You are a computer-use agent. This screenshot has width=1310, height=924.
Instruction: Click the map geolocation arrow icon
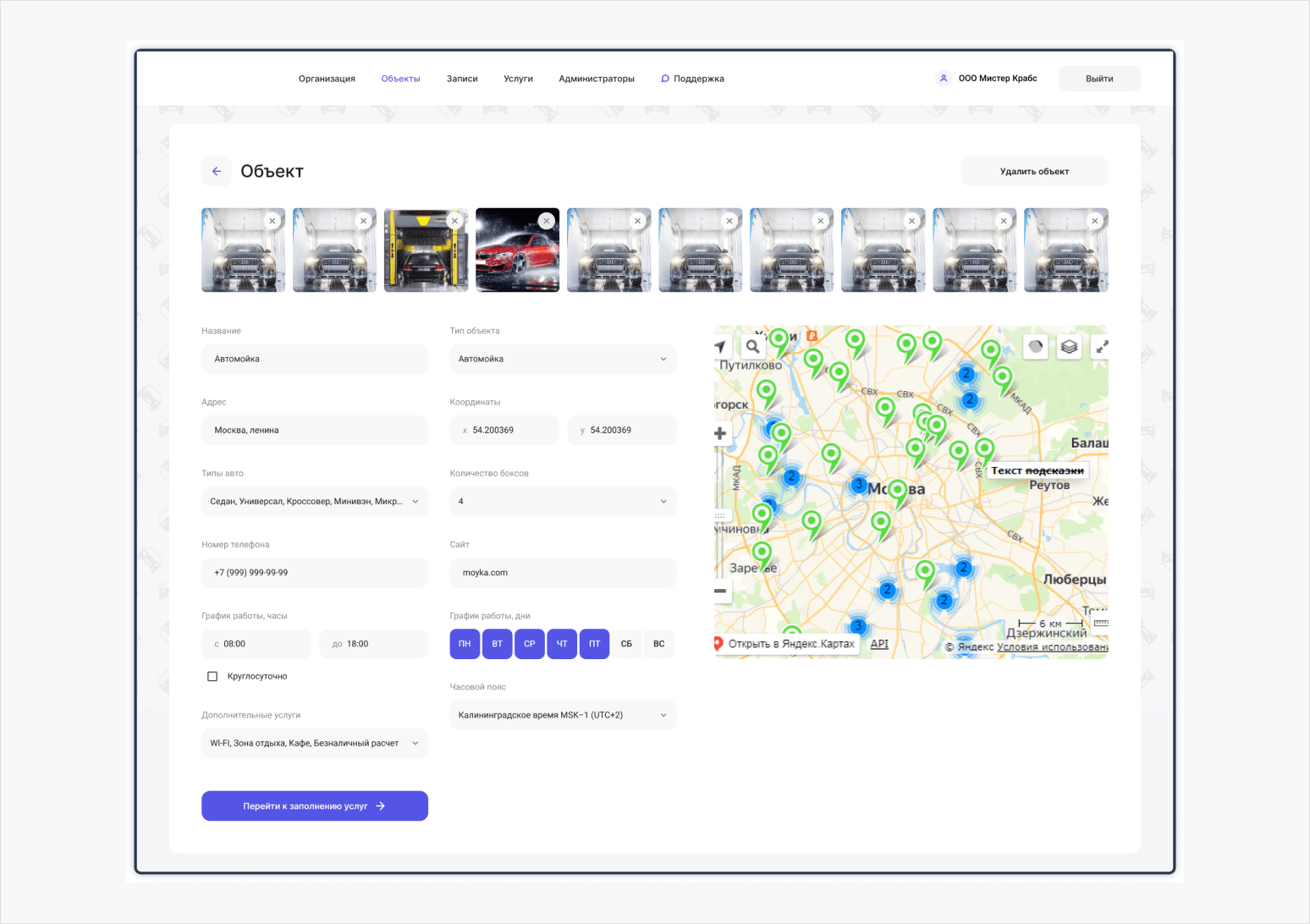click(x=720, y=346)
